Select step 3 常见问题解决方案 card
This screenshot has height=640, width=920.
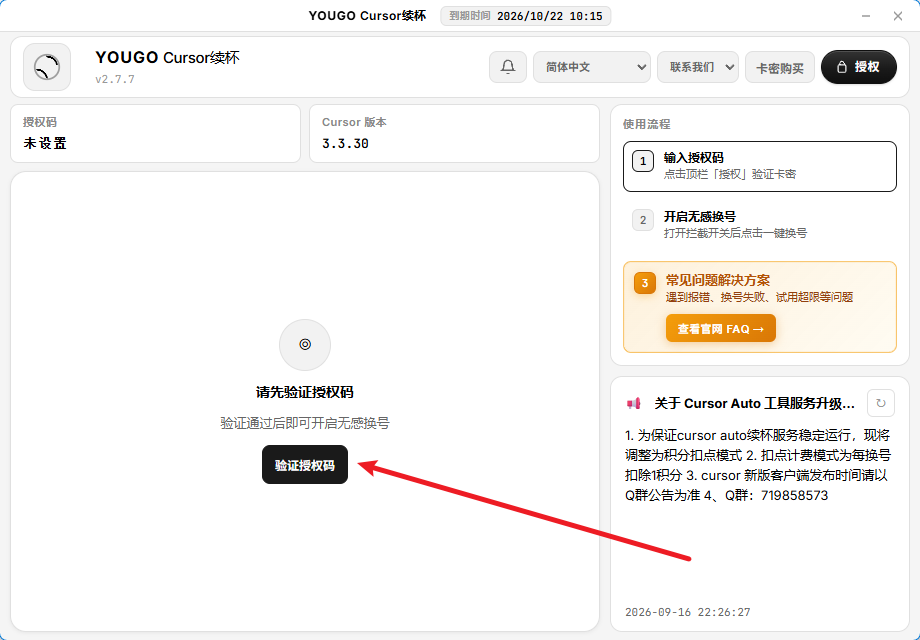tap(759, 307)
